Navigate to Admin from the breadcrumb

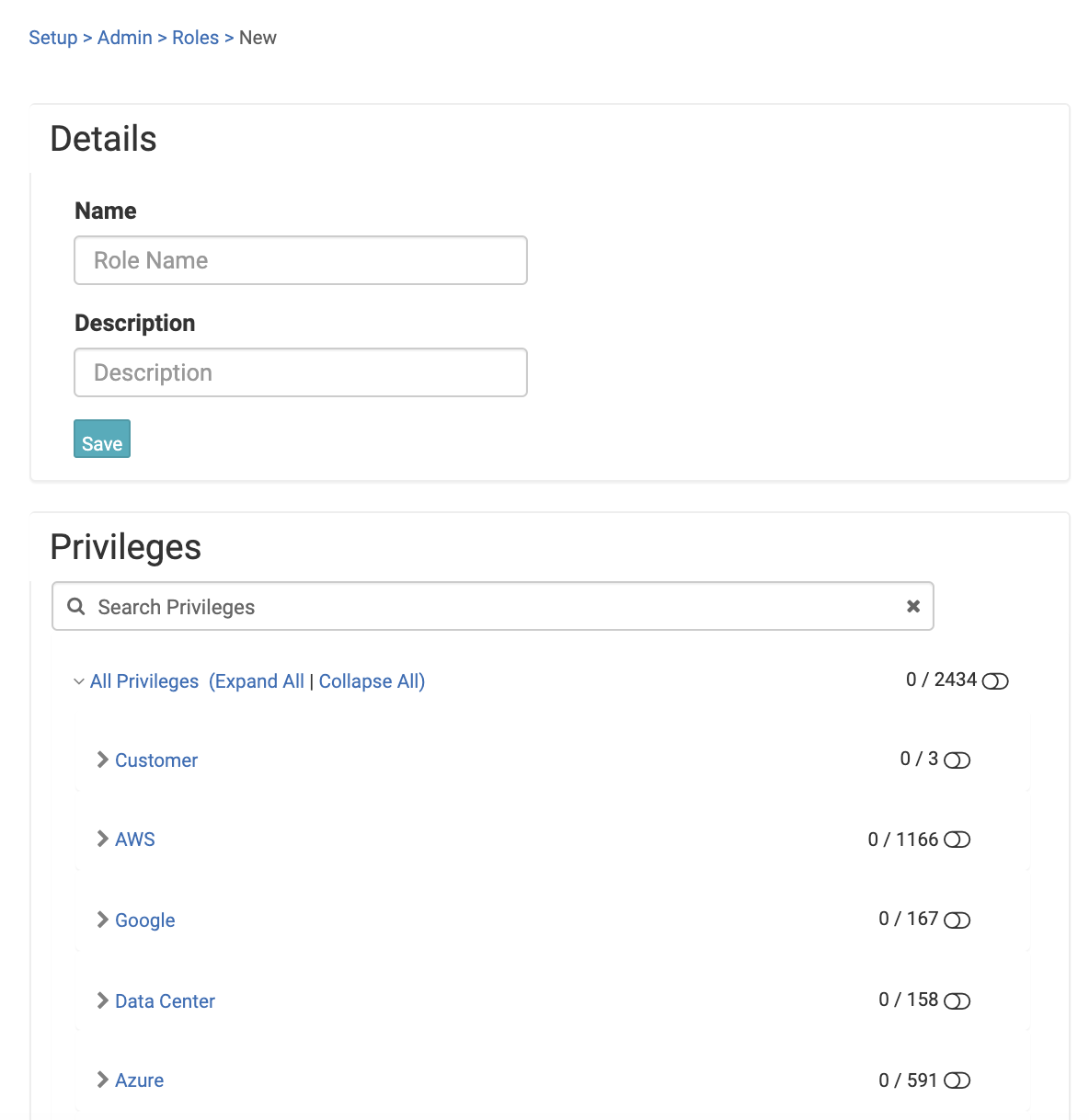point(125,37)
